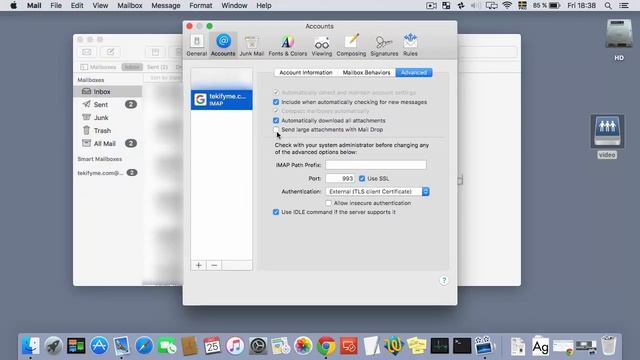
Task: Click the archive icon in Mail toolbar
Action: pyautogui.click(x=156, y=52)
